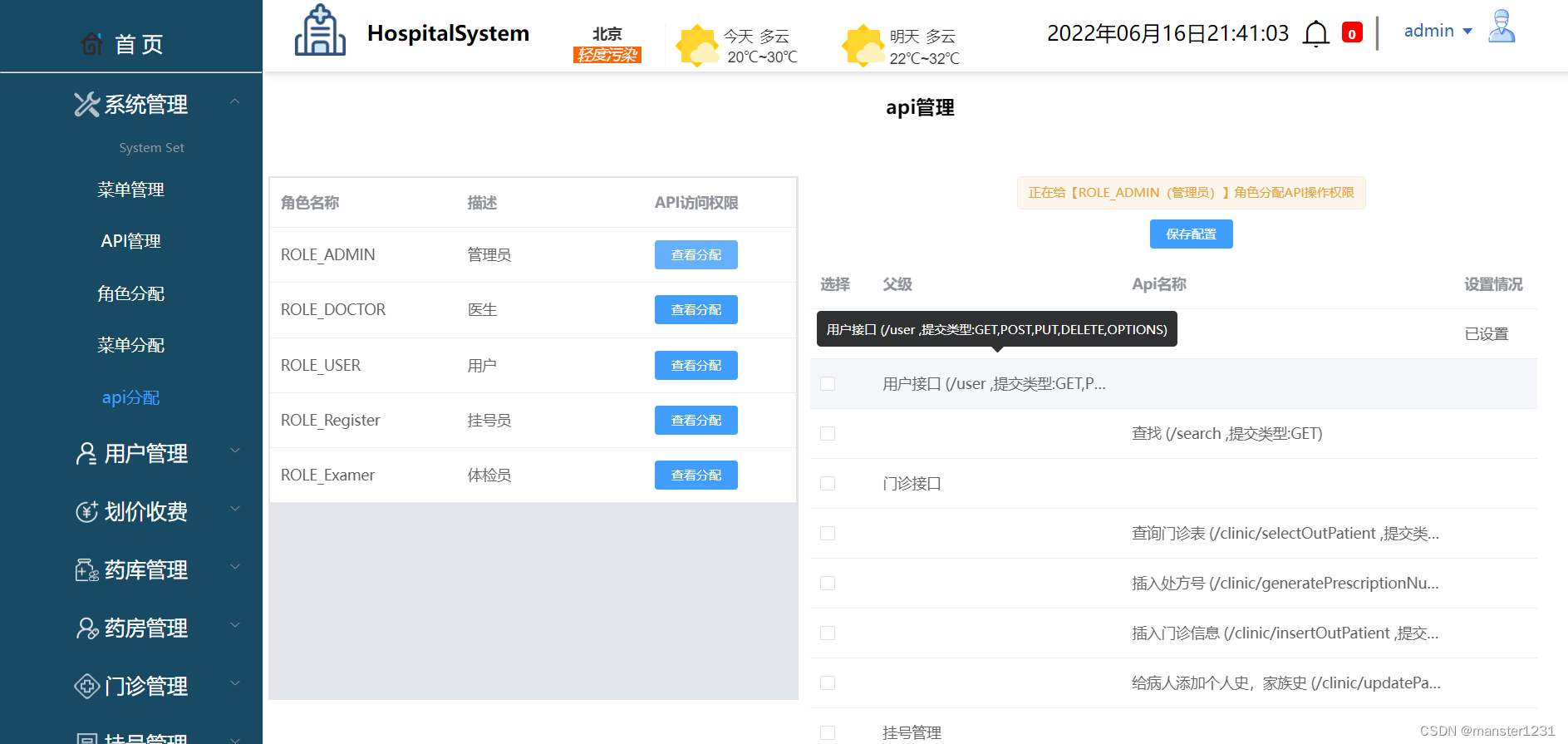Click the wrench icon for 系统管理

(86, 104)
